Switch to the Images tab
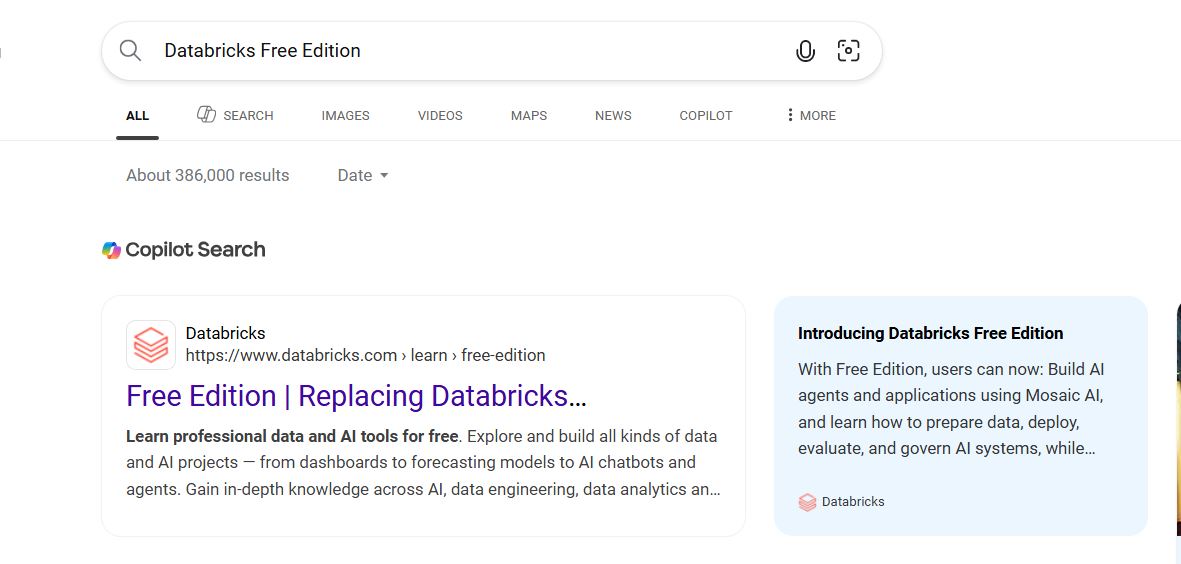 [345, 115]
